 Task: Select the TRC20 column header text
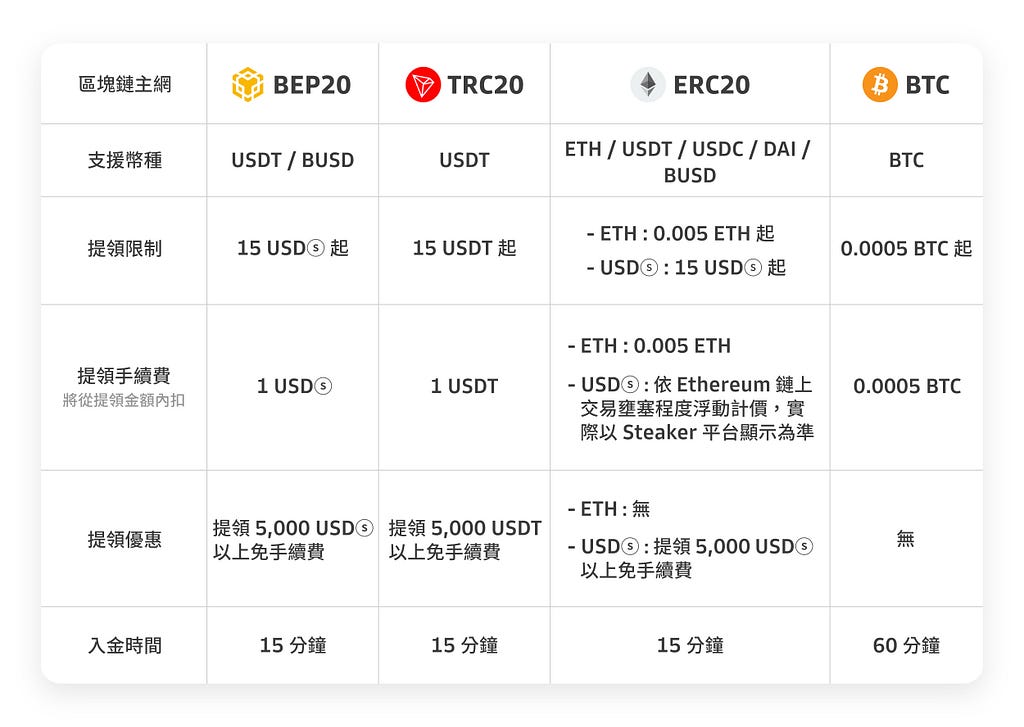click(x=485, y=85)
